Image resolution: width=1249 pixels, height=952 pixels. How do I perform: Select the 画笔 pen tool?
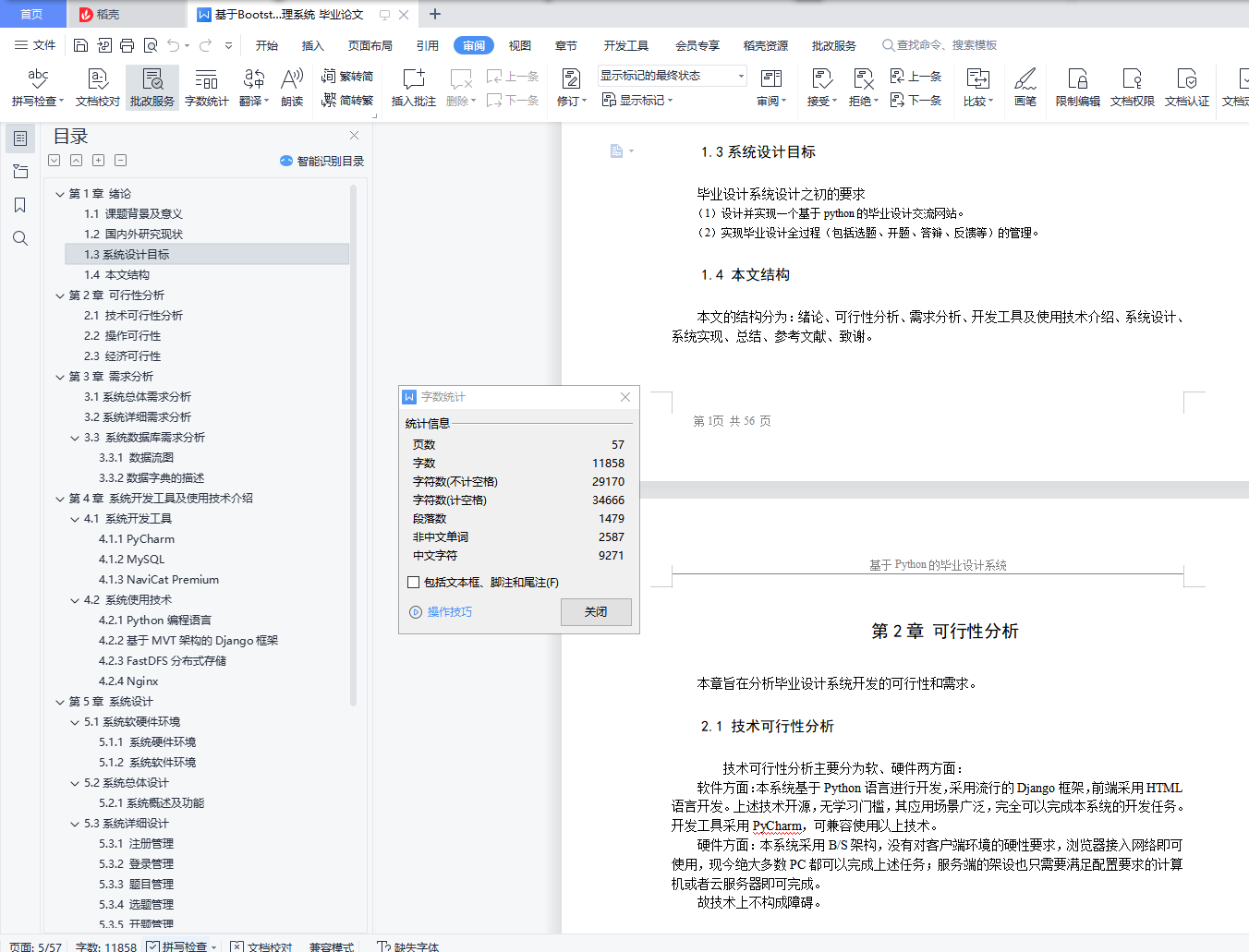click(1025, 89)
